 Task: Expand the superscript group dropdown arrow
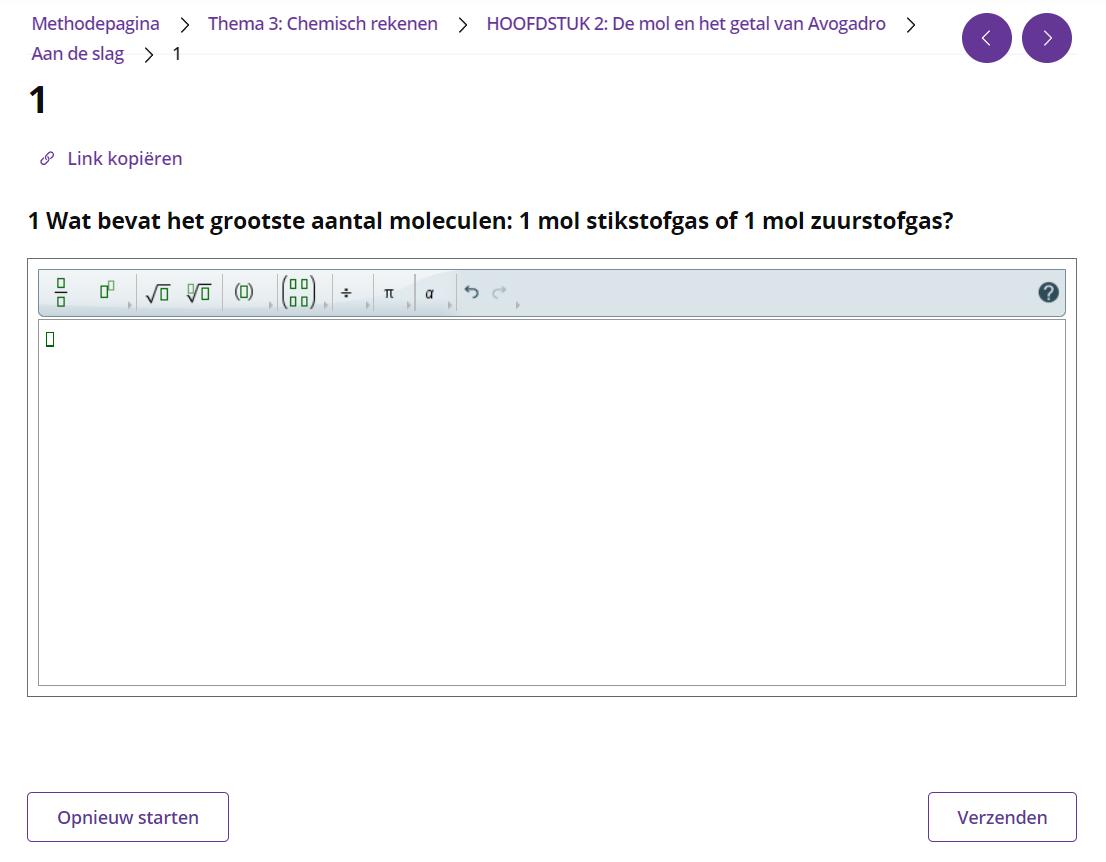pyautogui.click(x=130, y=305)
